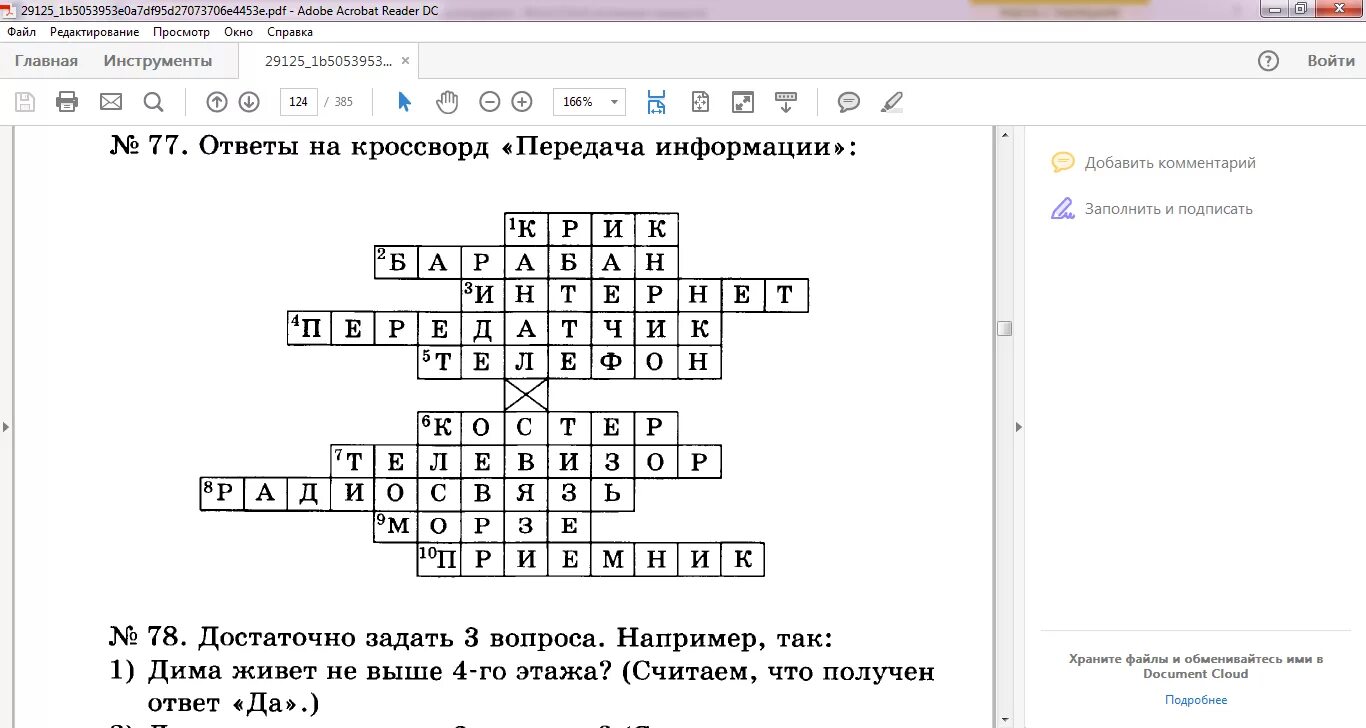
Task: Zoom in with the plus button
Action: pyautogui.click(x=522, y=101)
